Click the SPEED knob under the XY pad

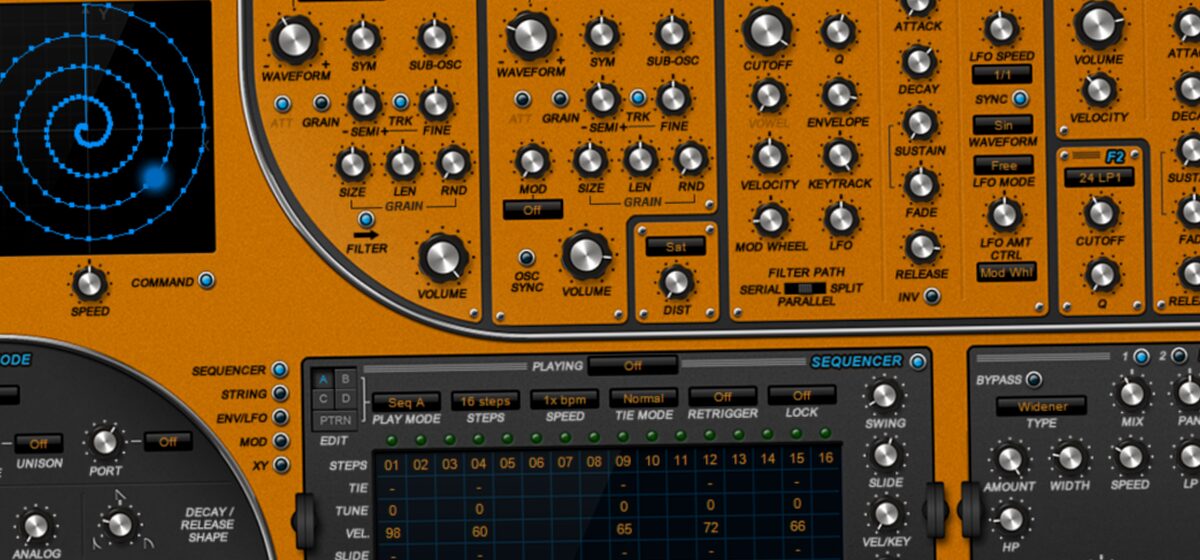[x=90, y=283]
